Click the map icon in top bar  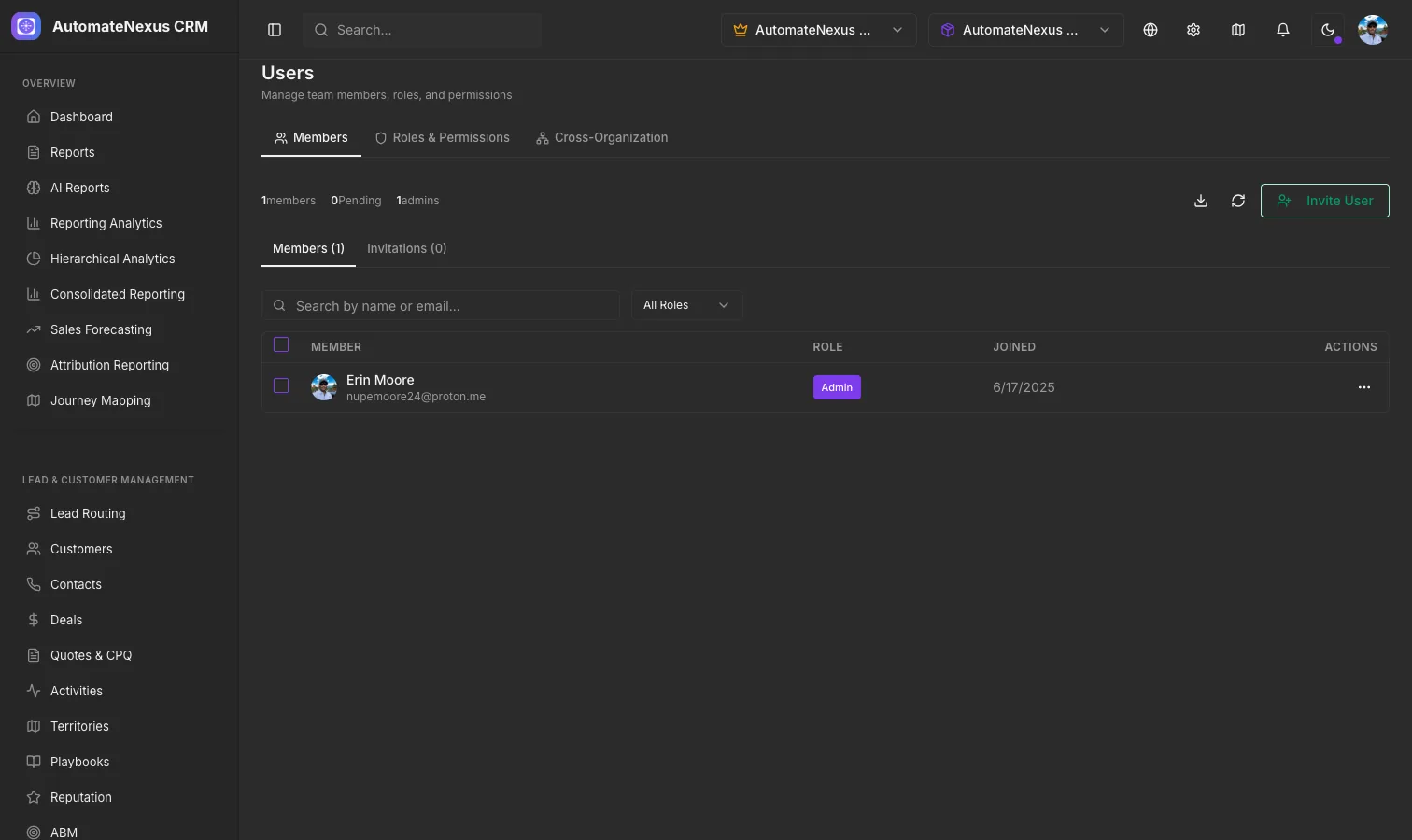1238,30
